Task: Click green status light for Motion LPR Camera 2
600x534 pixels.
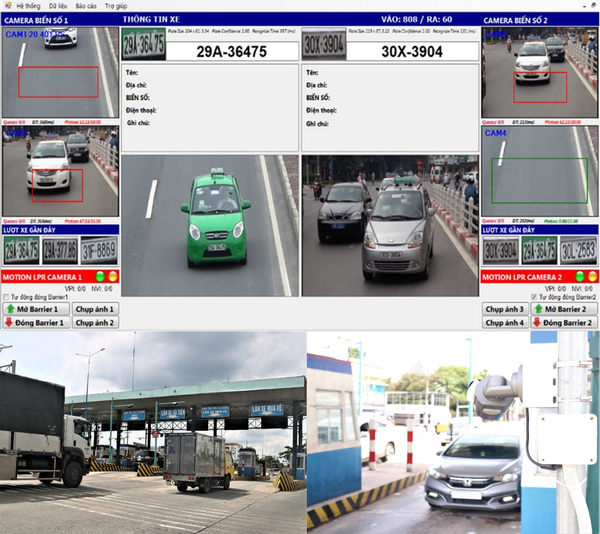Action: click(x=578, y=276)
